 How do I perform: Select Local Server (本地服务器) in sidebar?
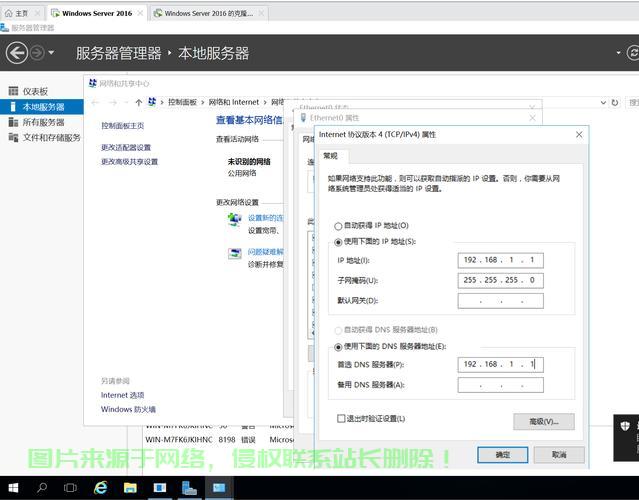42,107
